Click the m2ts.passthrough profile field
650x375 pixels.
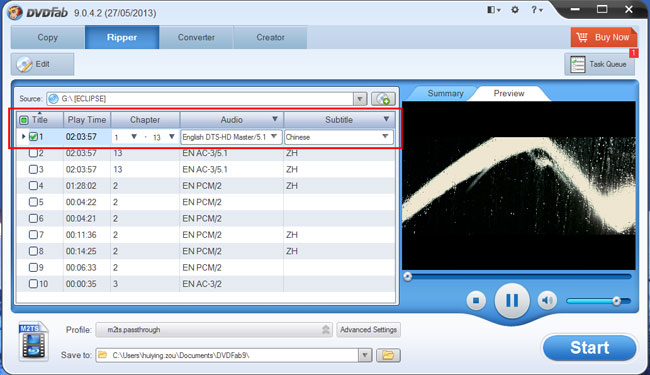click(214, 330)
